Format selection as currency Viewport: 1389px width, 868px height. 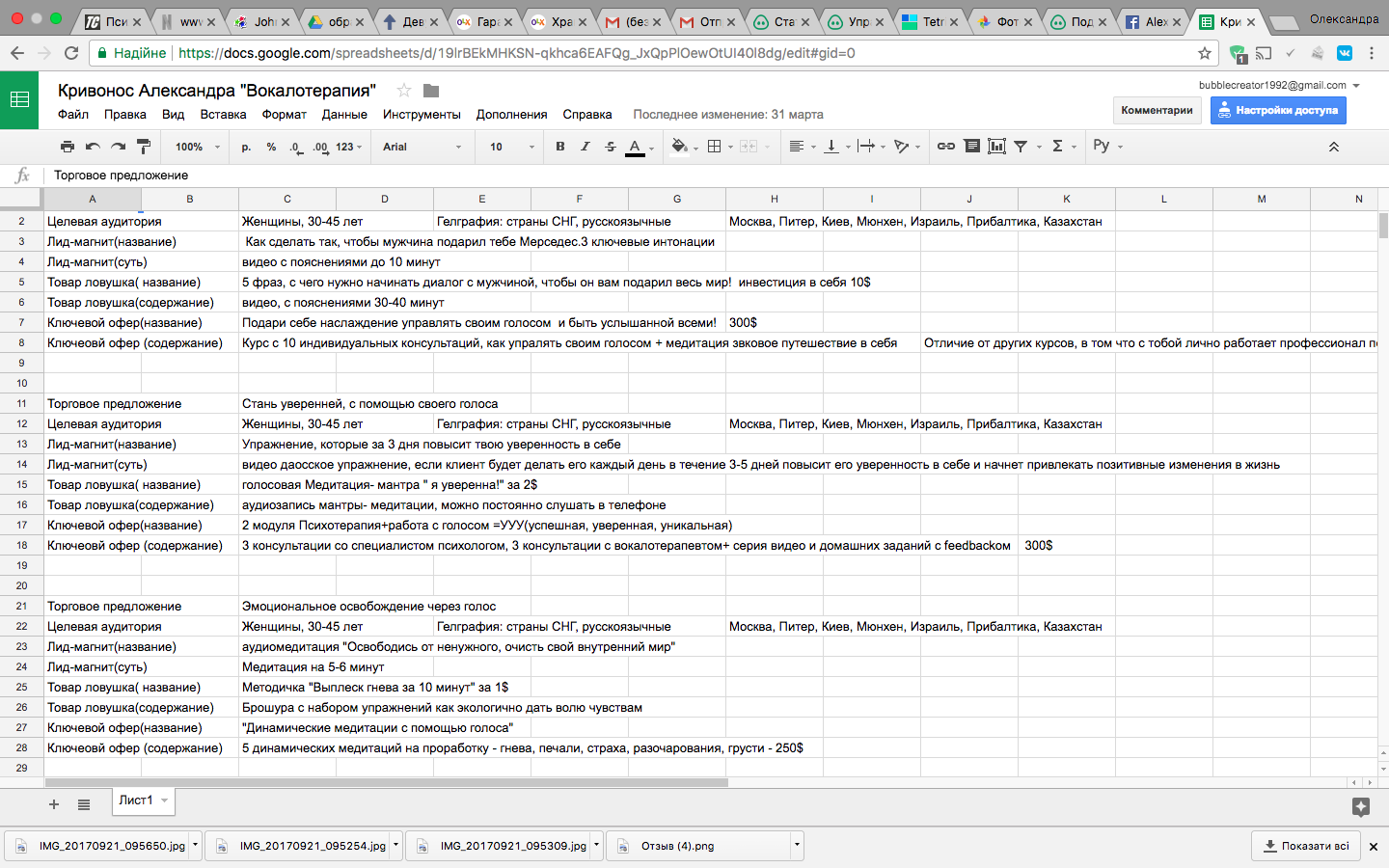(x=246, y=147)
